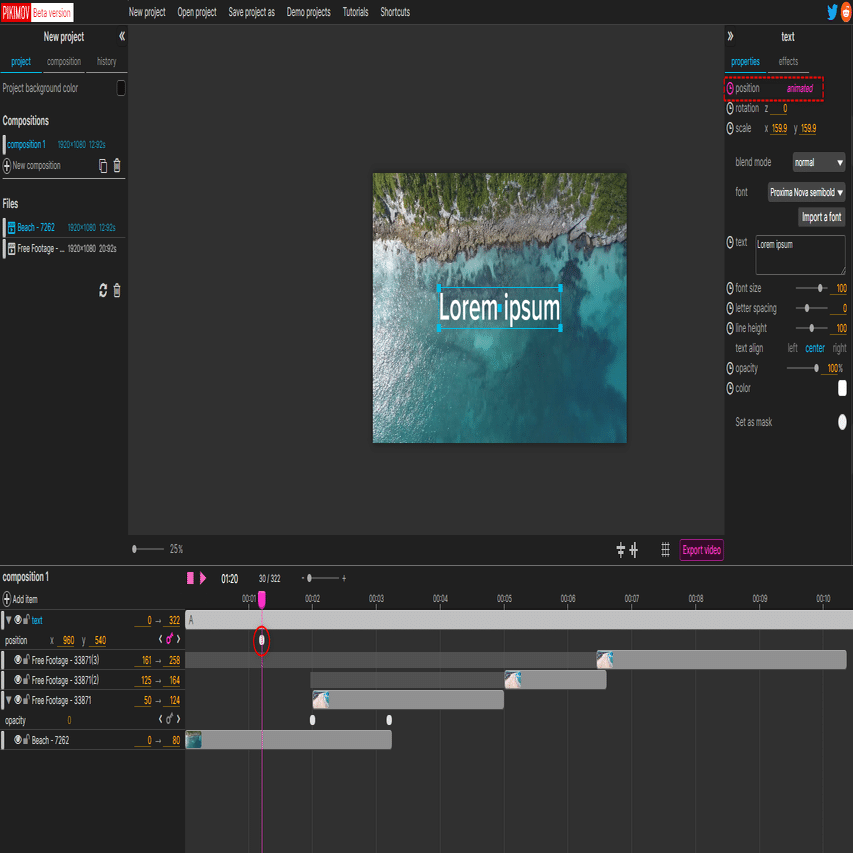Lock the Free Footage - 33871(3) layer
The height and width of the screenshot is (853, 853).
pos(26,659)
